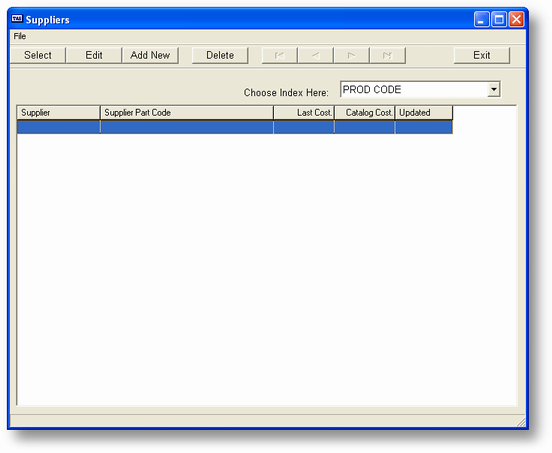Click the Edit button
This screenshot has width=552, height=453.
(94, 55)
